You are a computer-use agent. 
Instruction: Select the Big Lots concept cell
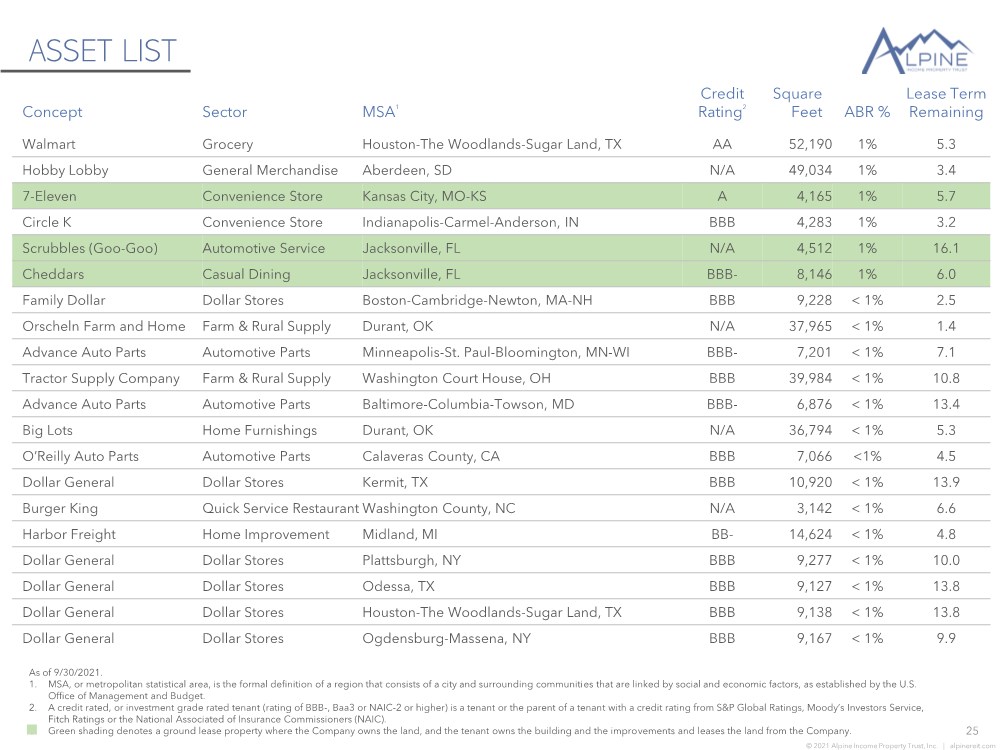tap(47, 430)
